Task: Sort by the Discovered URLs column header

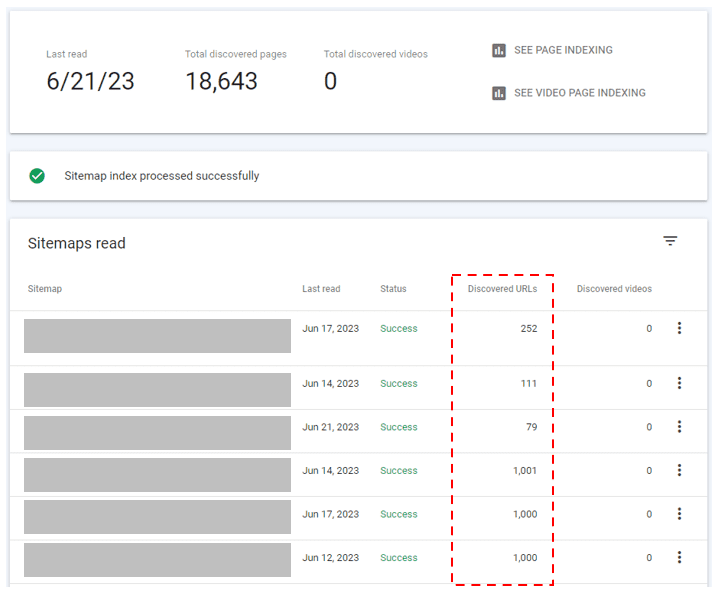Action: click(x=502, y=289)
